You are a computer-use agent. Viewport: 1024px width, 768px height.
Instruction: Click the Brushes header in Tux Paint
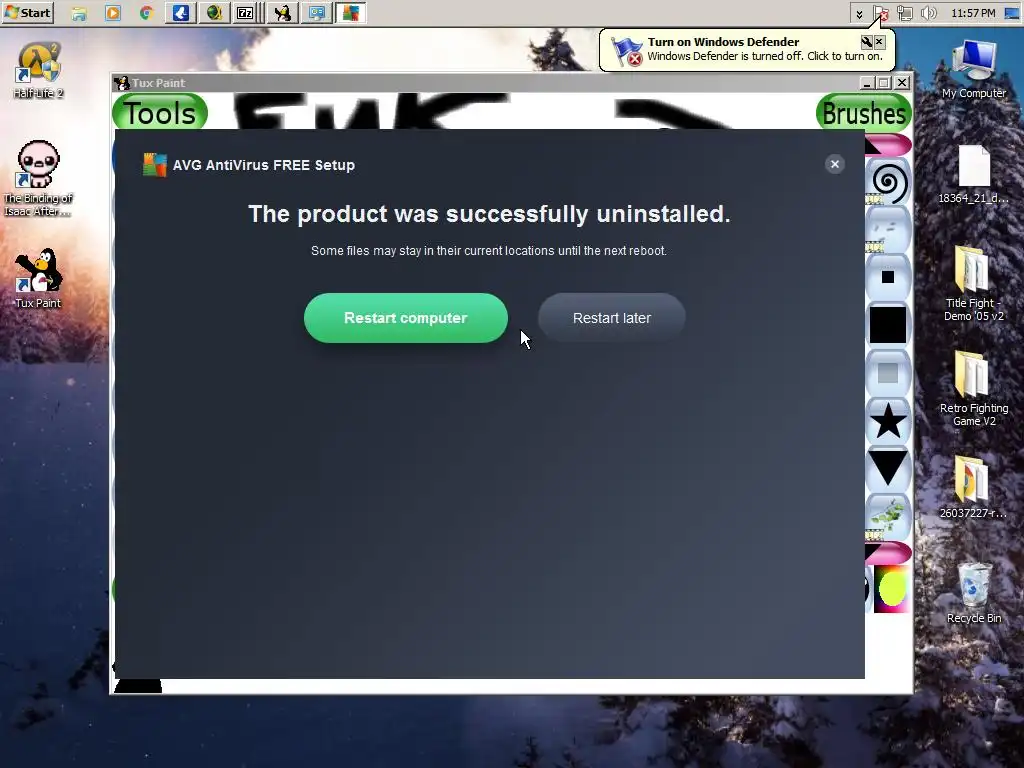point(863,113)
